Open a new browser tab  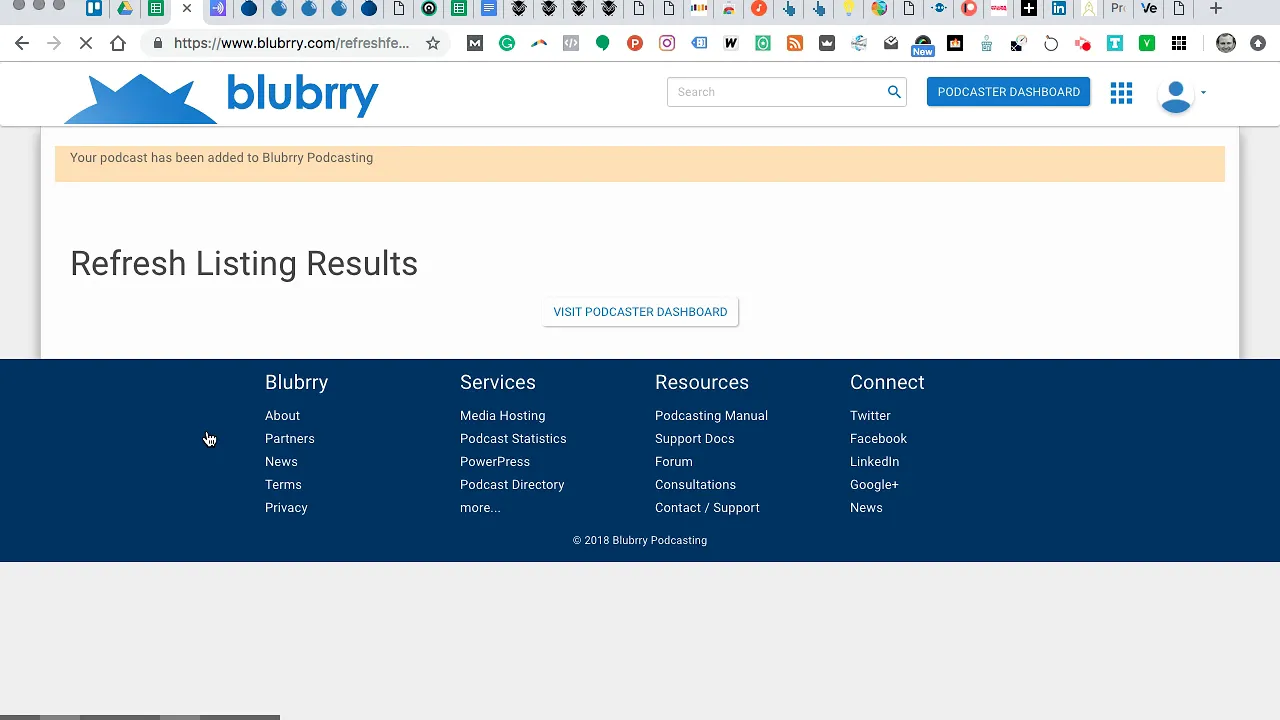tap(1216, 9)
